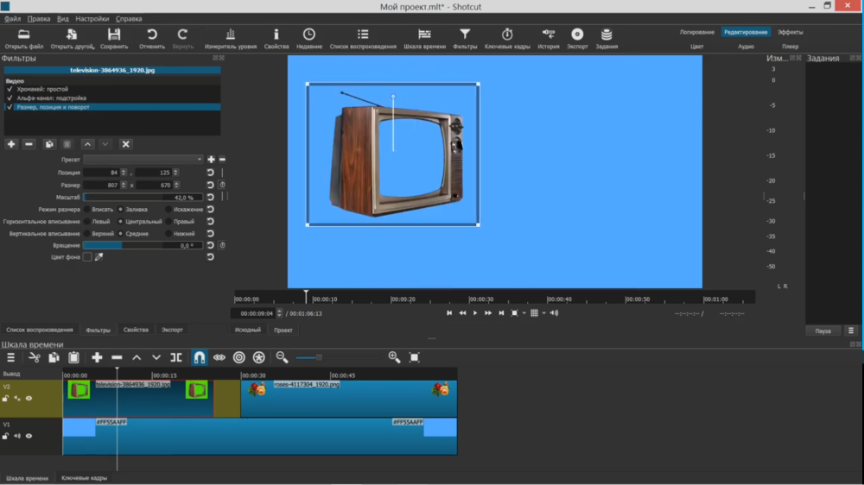This screenshot has width=864, height=485.
Task: Click the Цвет фона color swatch
Action: point(87,257)
